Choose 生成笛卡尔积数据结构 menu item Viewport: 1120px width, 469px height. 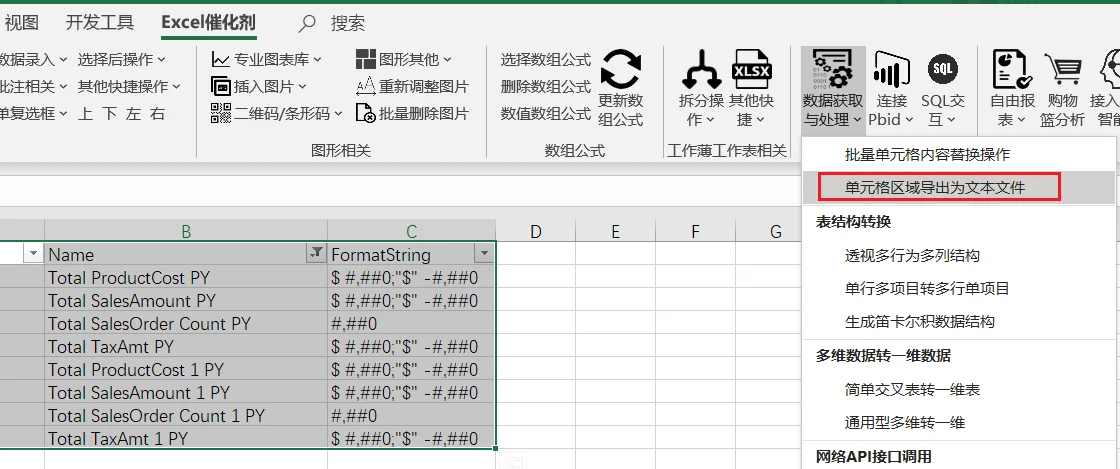[961, 322]
